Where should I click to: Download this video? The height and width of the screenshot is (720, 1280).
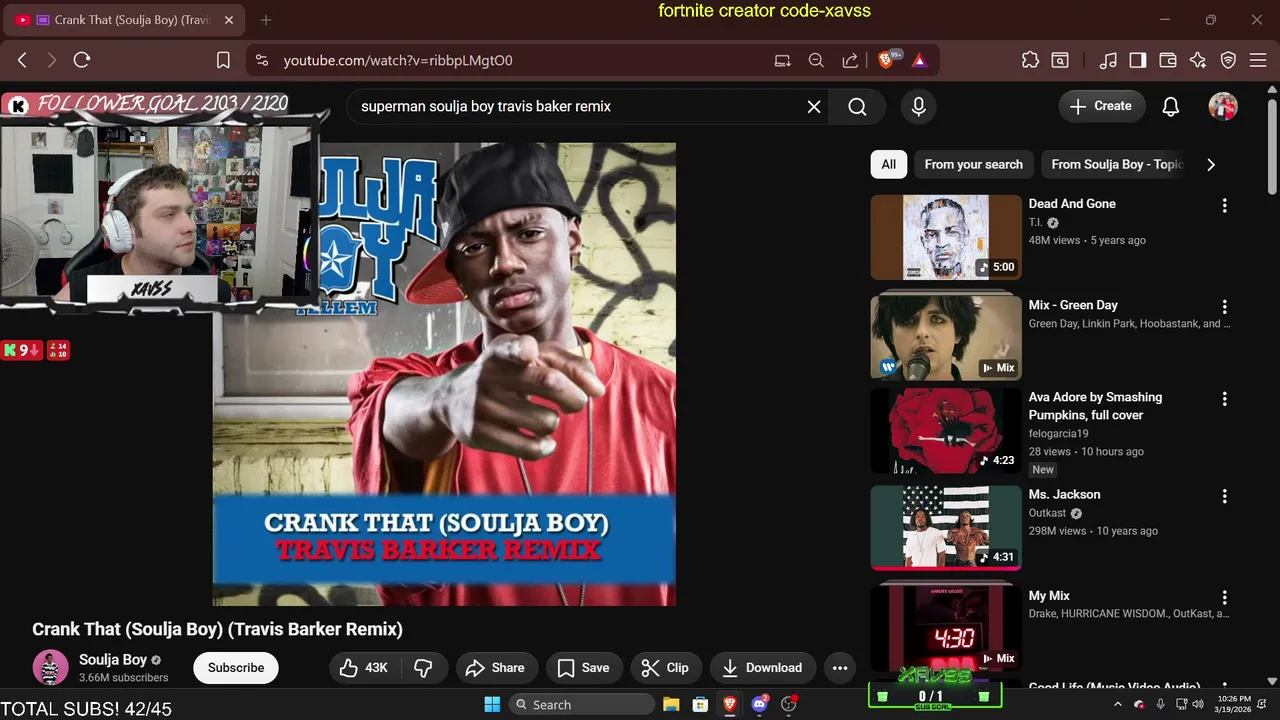[x=762, y=668]
